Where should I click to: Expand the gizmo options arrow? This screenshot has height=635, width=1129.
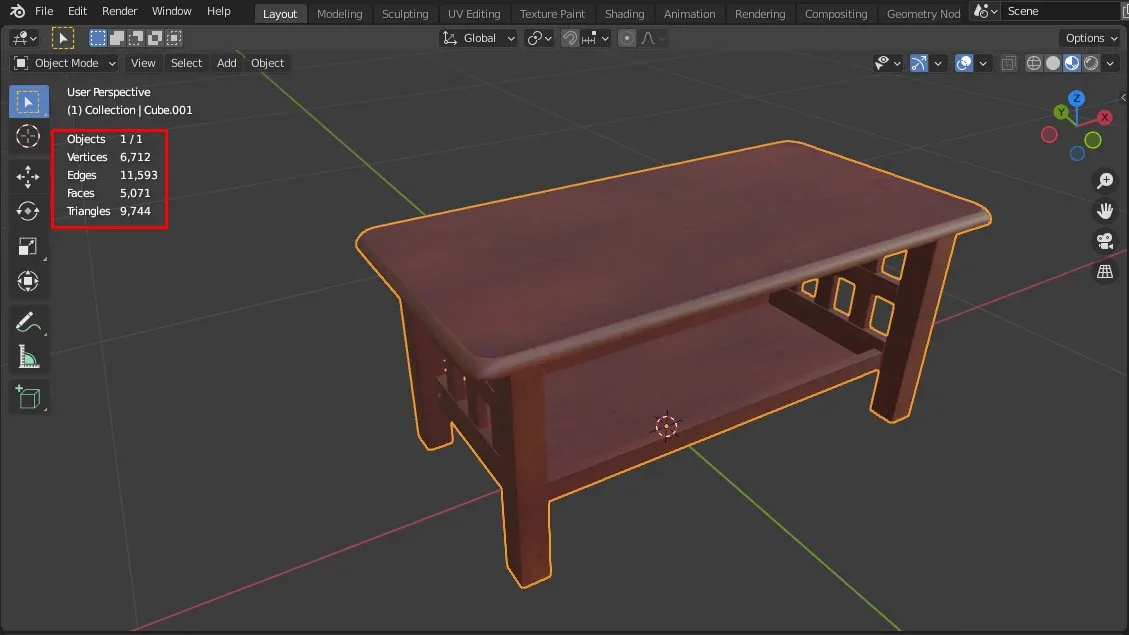(937, 63)
